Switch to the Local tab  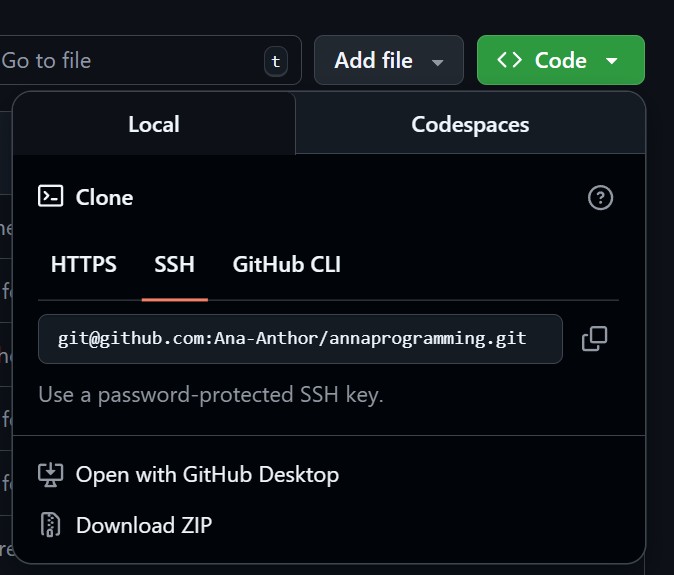tap(154, 124)
